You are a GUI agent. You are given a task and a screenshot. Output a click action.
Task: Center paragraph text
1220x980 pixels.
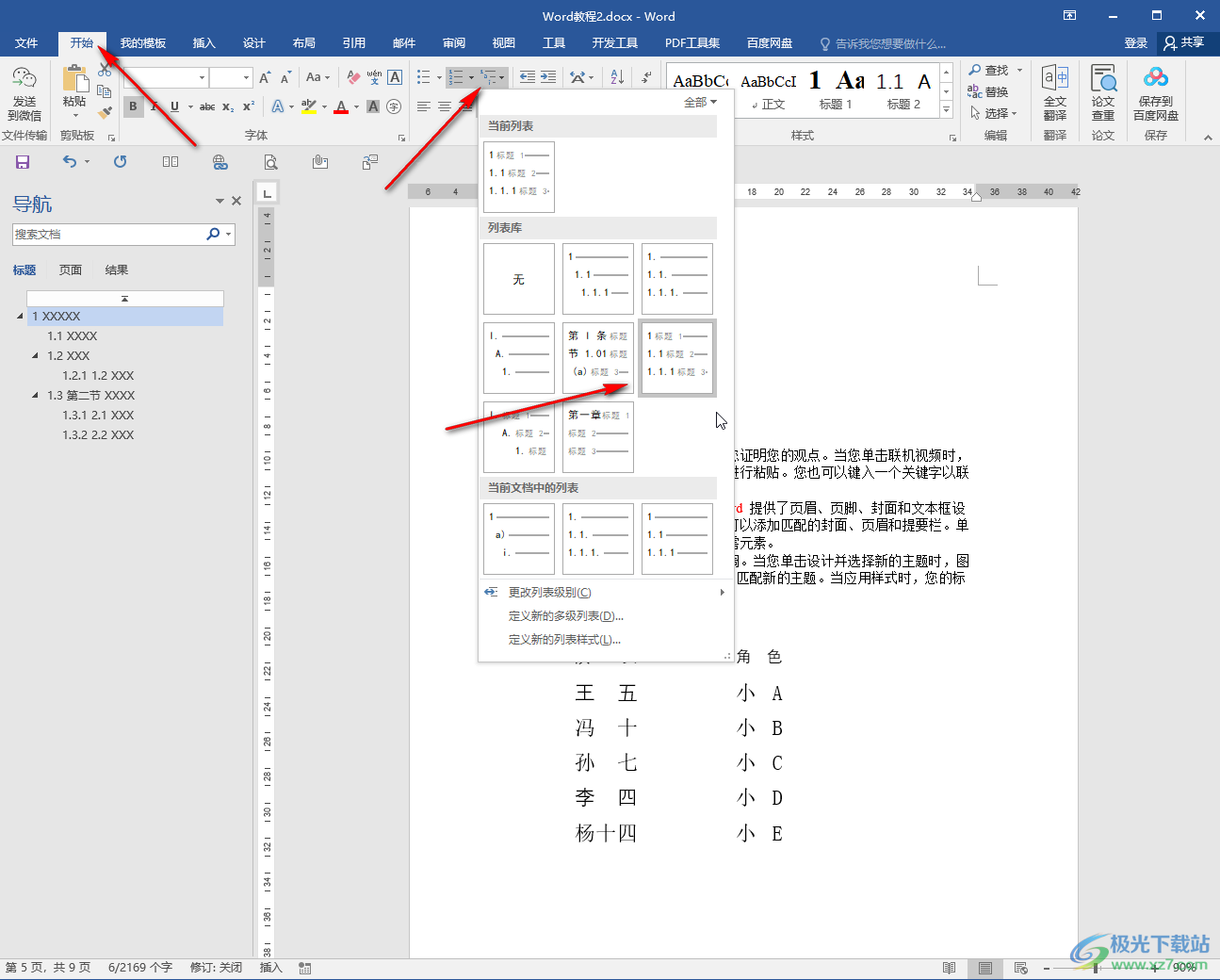point(445,106)
